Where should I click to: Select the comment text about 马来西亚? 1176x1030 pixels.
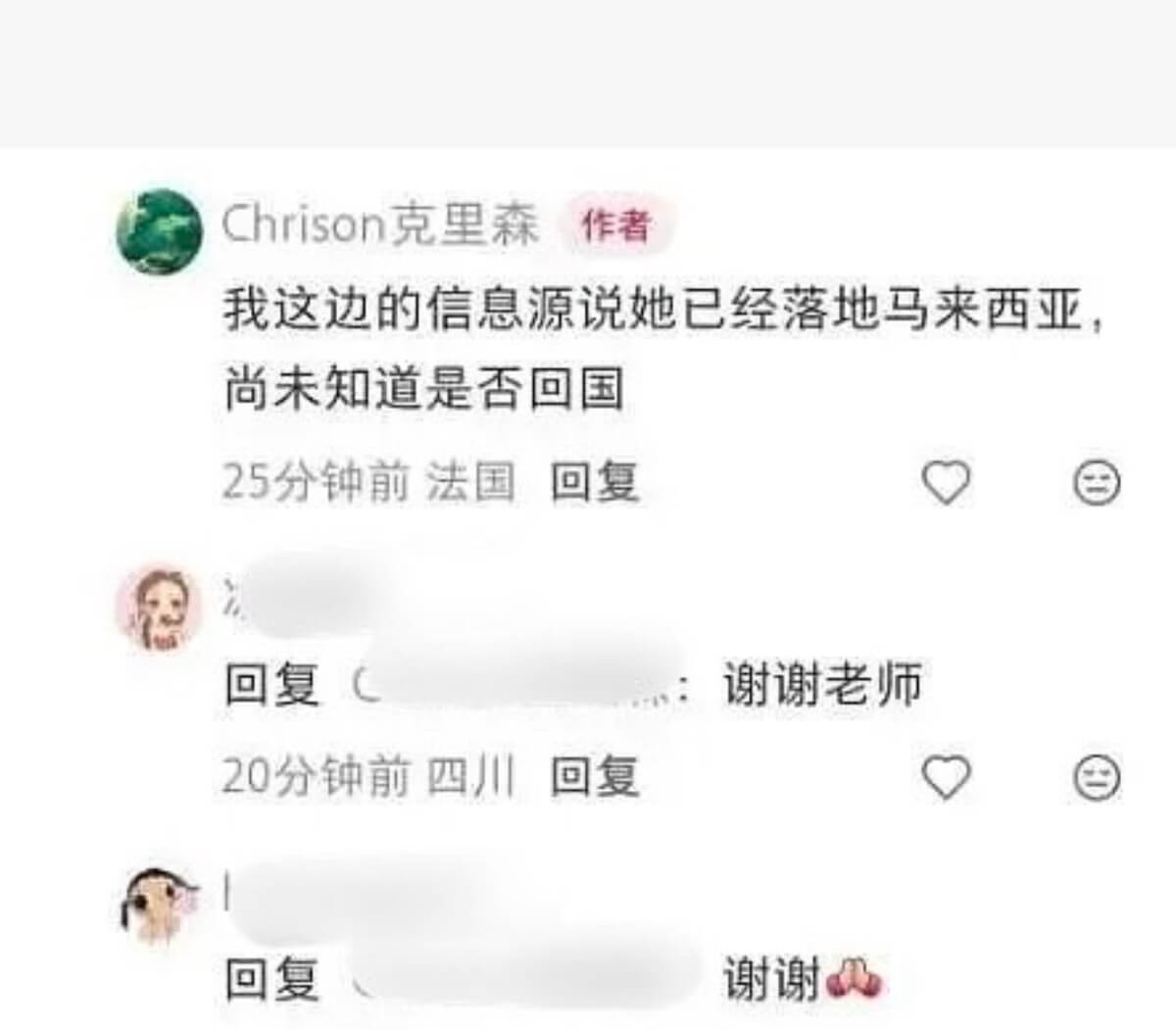(x=663, y=350)
